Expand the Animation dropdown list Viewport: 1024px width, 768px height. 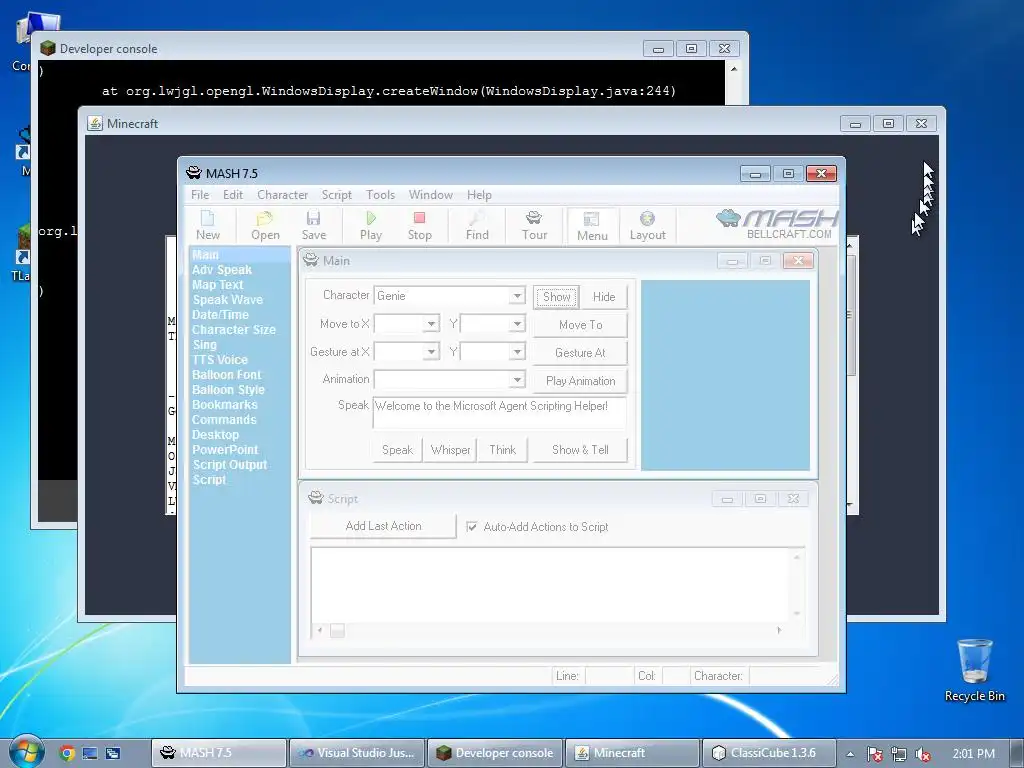click(517, 379)
